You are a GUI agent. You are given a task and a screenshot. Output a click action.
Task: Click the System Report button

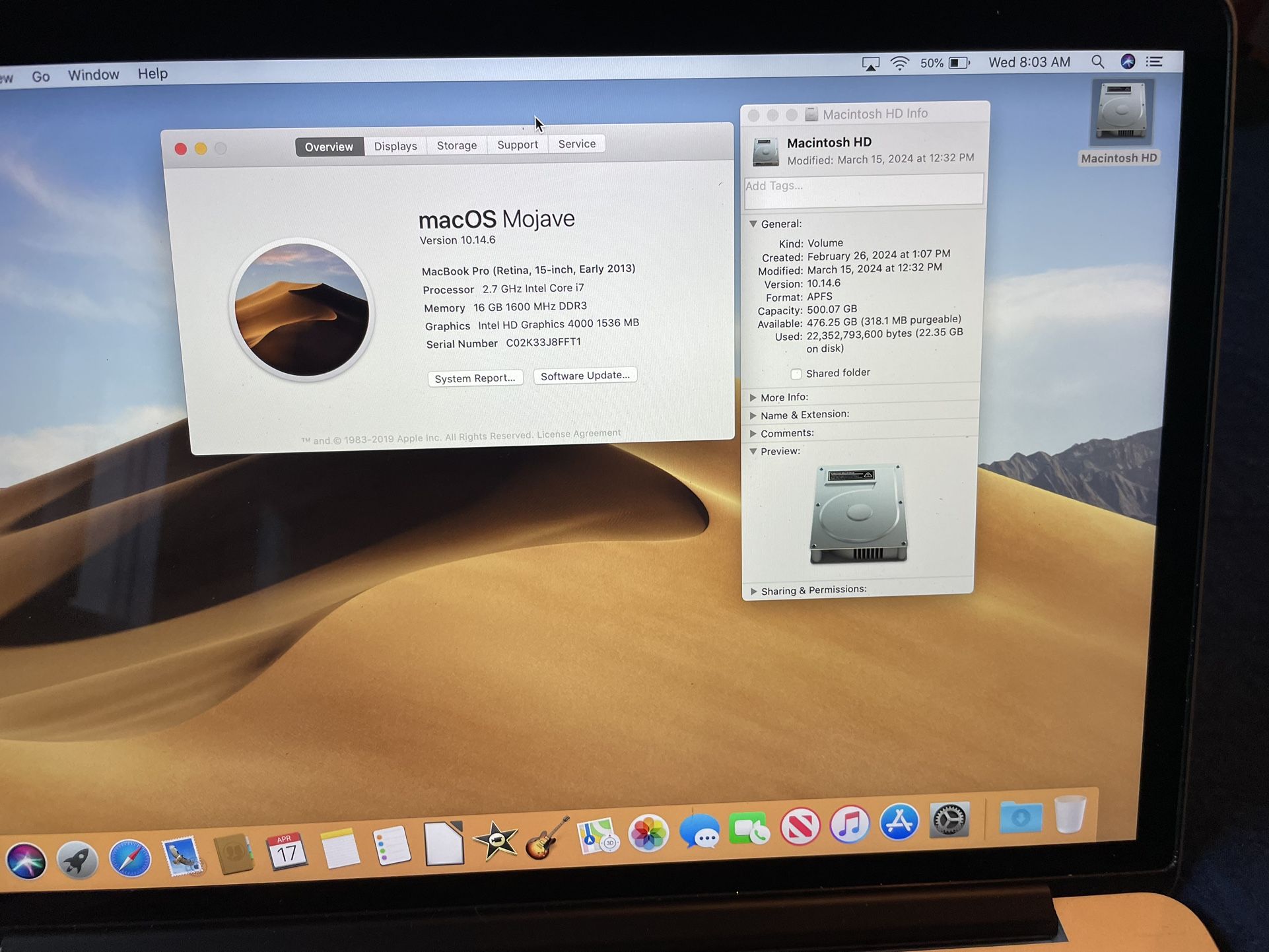click(475, 378)
